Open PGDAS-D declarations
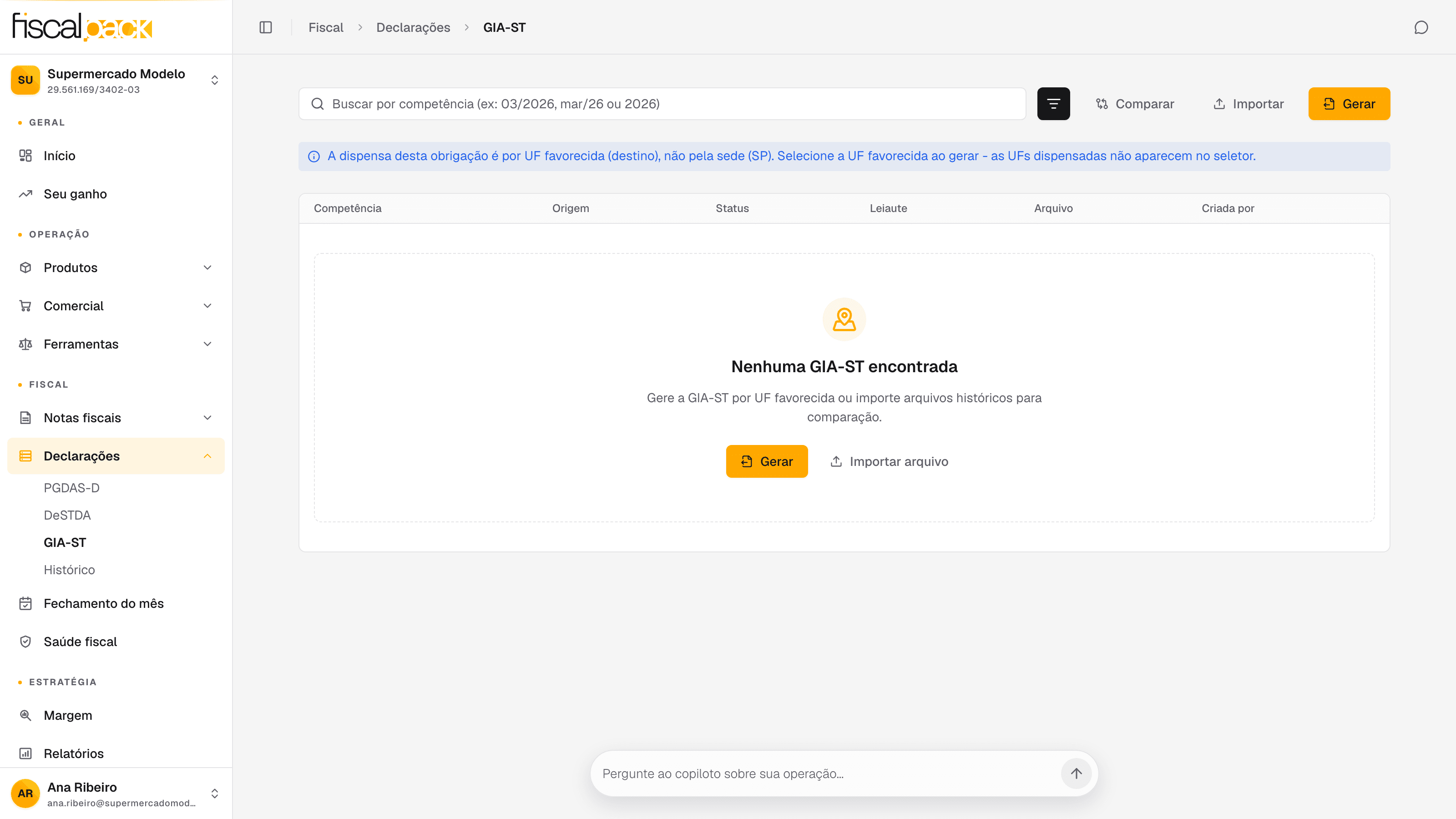Viewport: 1456px width, 819px height. click(x=72, y=488)
